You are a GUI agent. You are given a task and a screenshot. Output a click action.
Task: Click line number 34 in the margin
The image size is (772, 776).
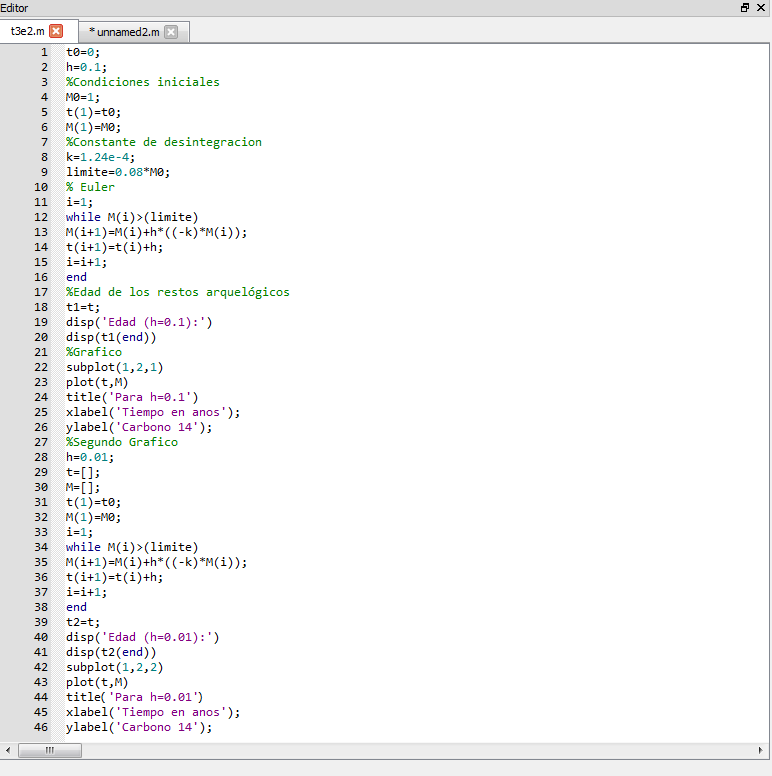41,547
